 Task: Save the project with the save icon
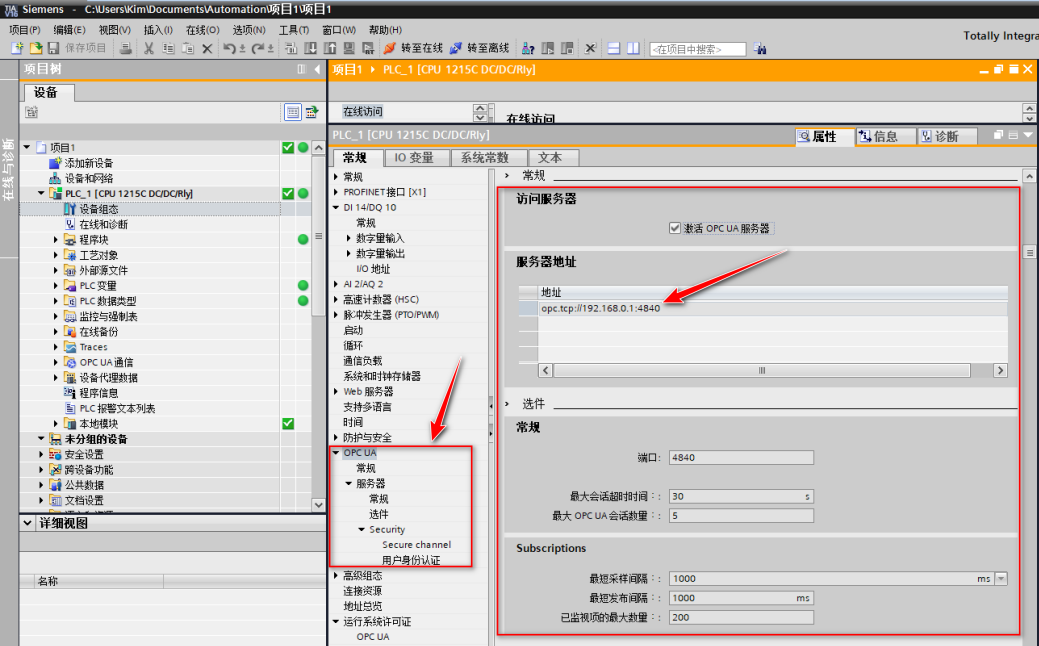pos(52,47)
